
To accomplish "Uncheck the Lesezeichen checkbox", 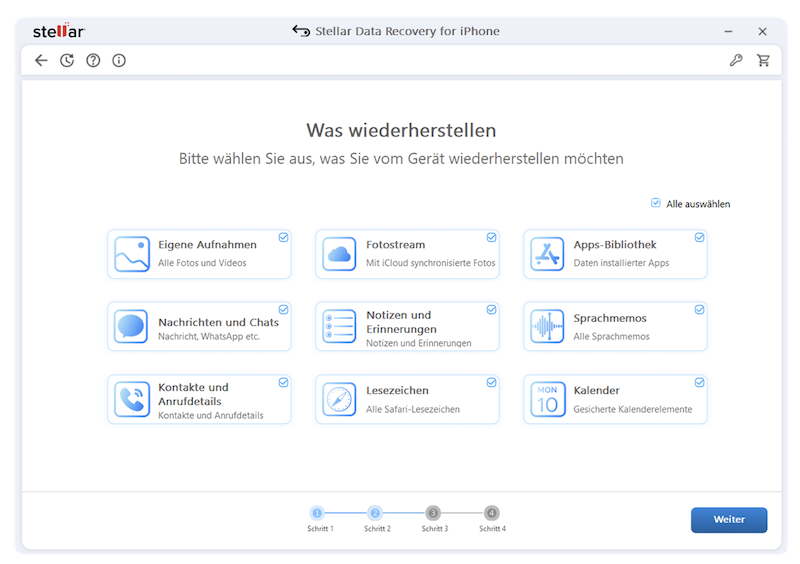I will click(491, 383).
